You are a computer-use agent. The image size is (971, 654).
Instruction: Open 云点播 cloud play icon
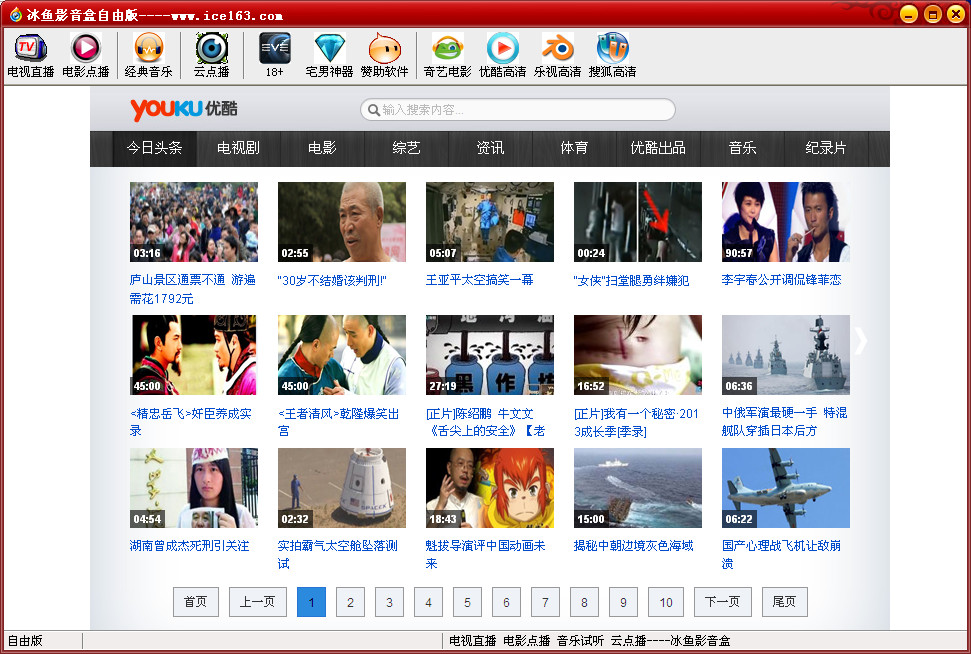tap(212, 56)
